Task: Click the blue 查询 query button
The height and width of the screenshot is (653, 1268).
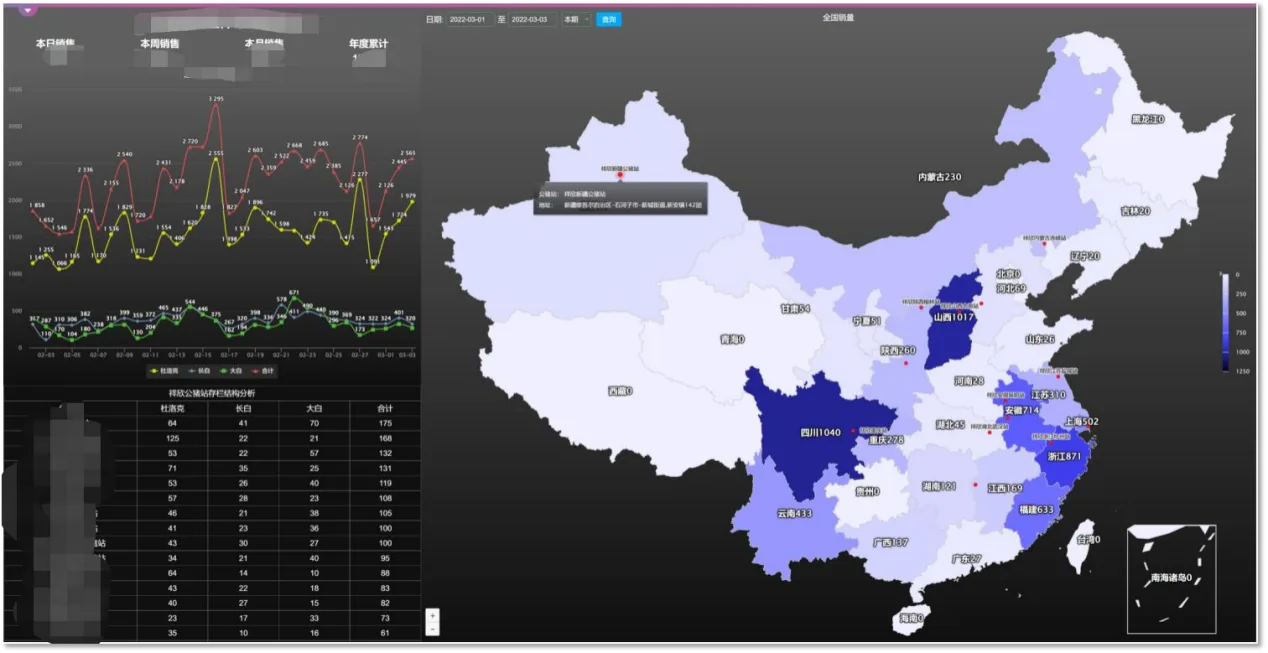Action: coord(608,19)
